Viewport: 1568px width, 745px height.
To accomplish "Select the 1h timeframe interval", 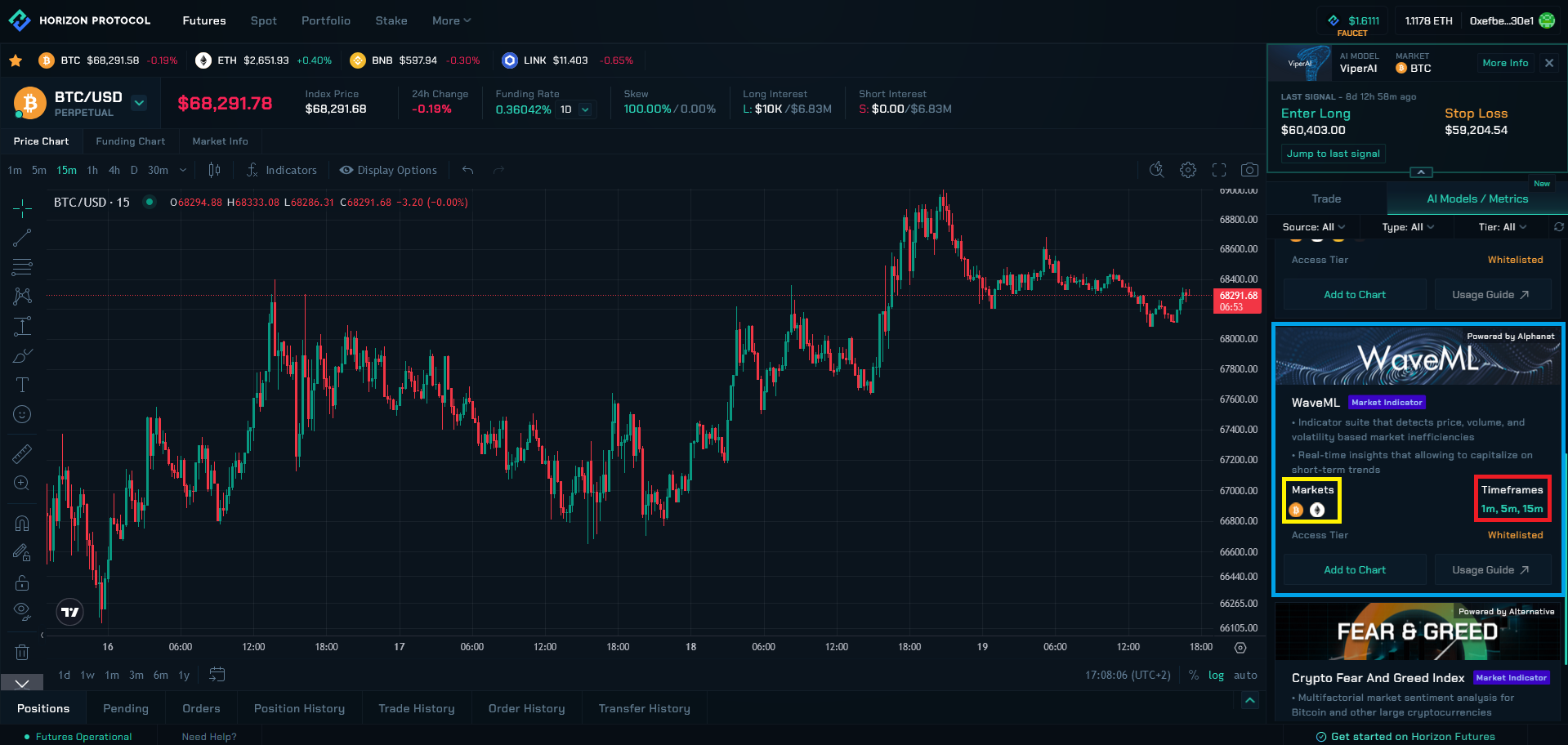I will tap(92, 170).
